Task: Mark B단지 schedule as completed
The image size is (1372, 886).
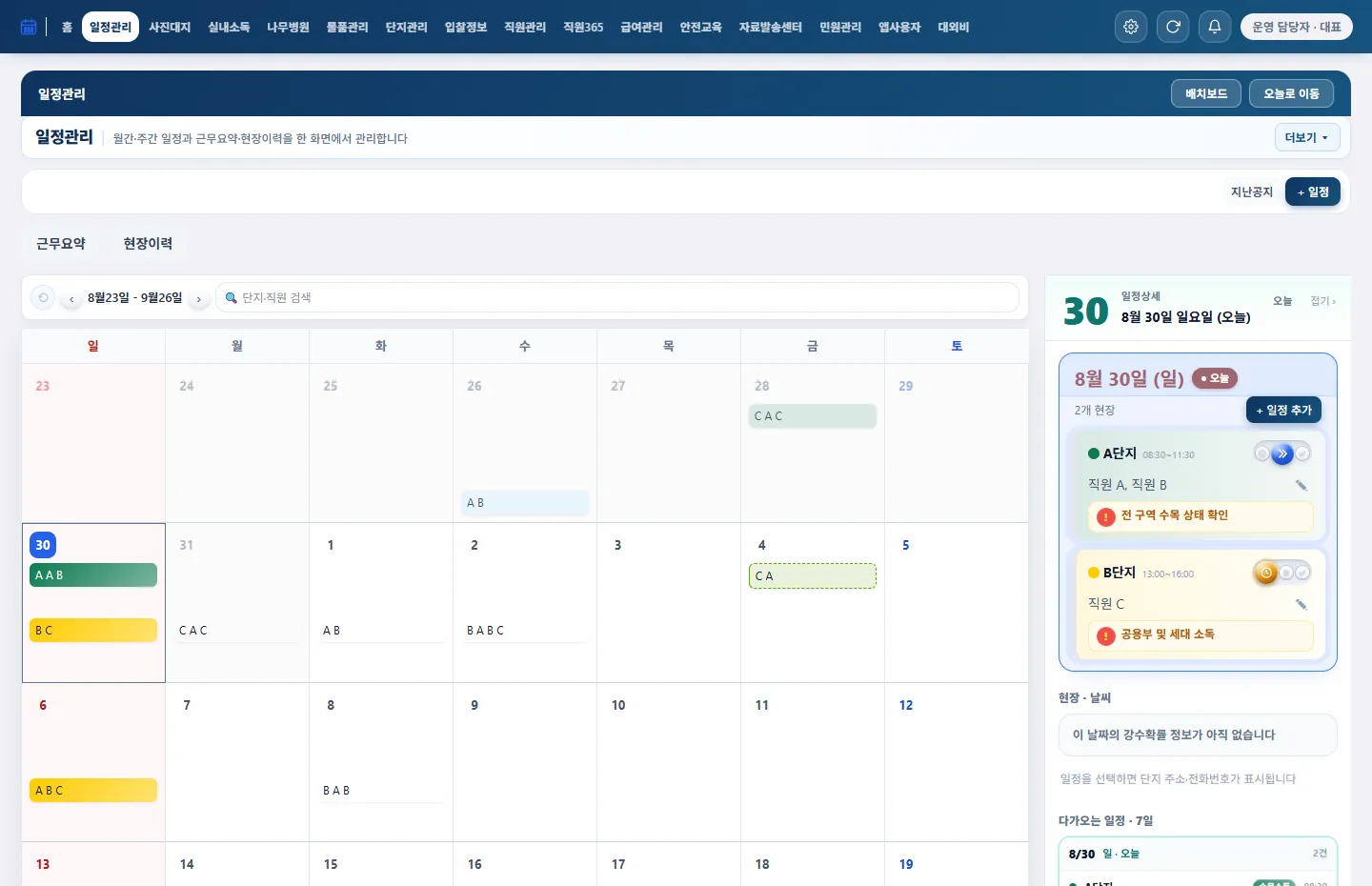Action: tap(1302, 573)
